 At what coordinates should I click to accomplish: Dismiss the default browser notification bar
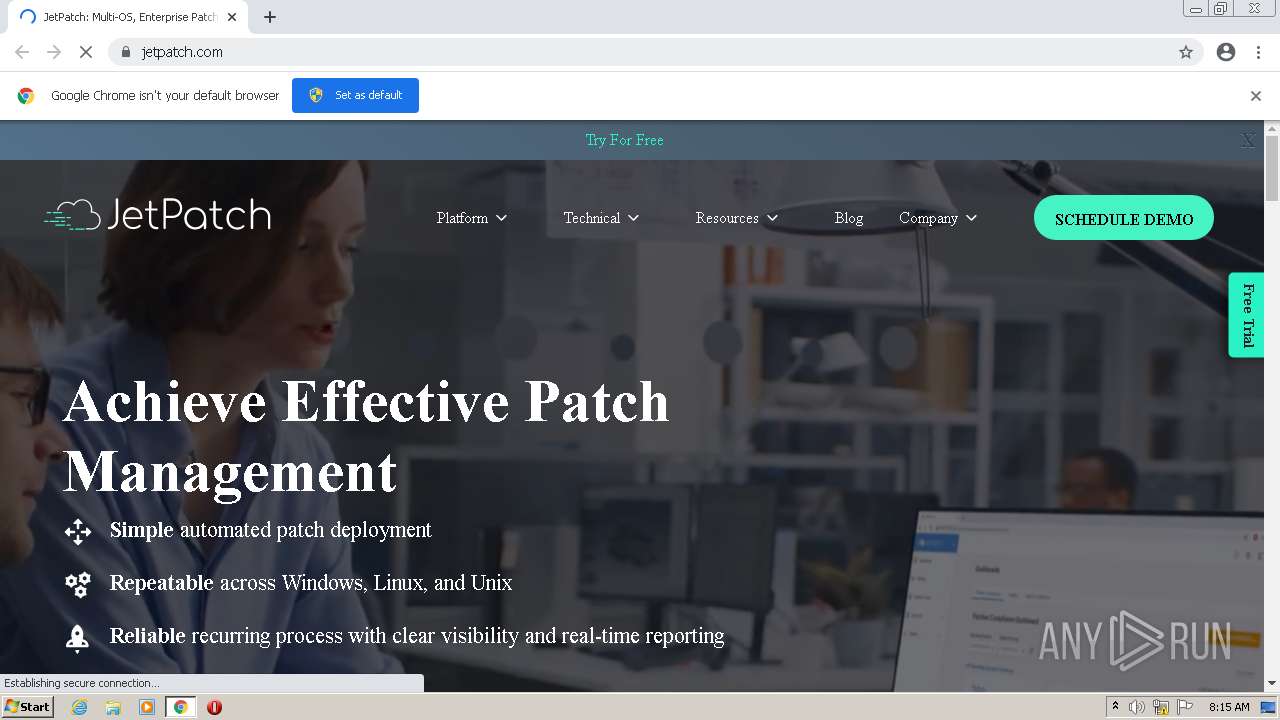tap(1256, 96)
